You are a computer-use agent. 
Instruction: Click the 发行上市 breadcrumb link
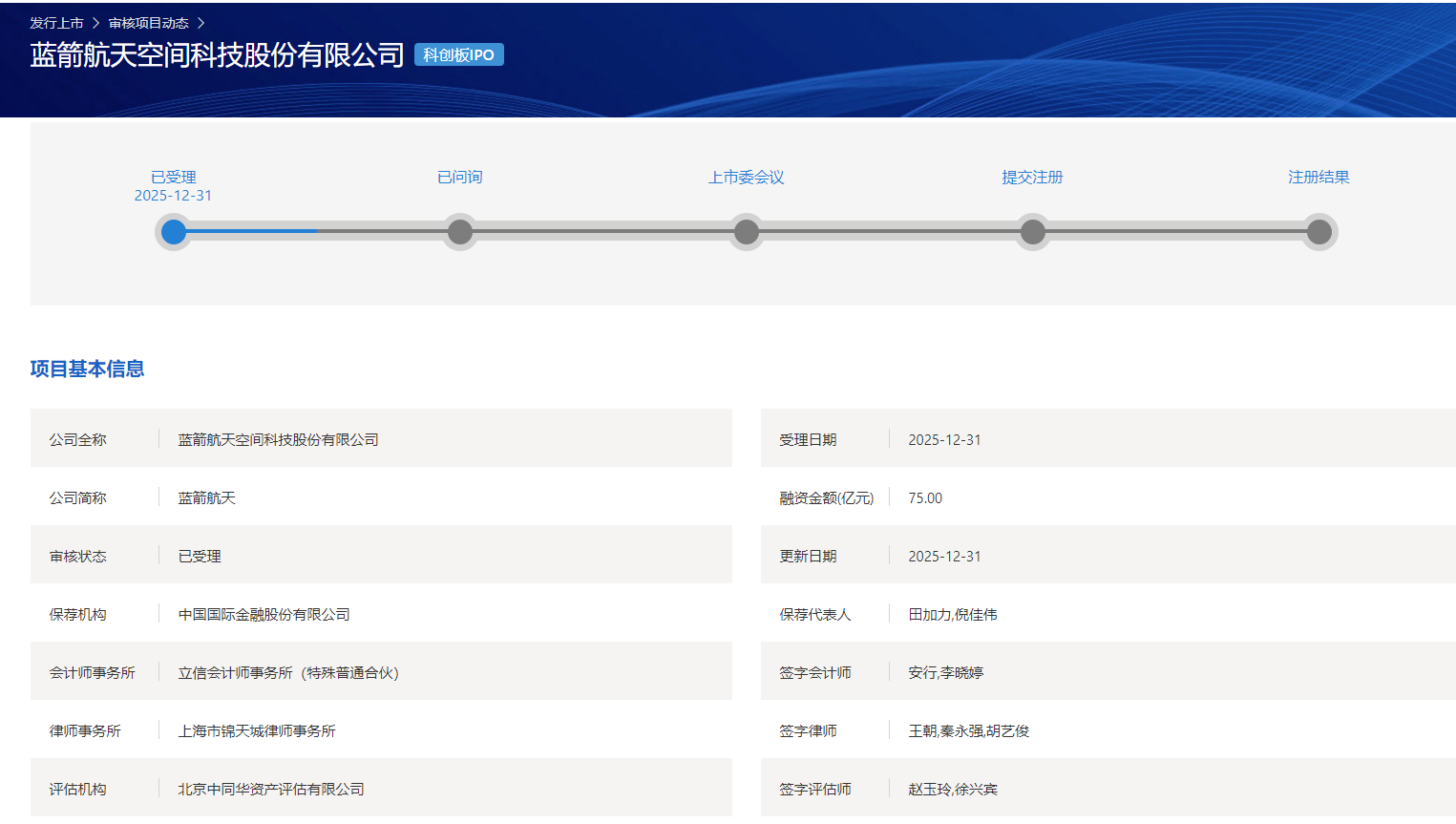(56, 23)
